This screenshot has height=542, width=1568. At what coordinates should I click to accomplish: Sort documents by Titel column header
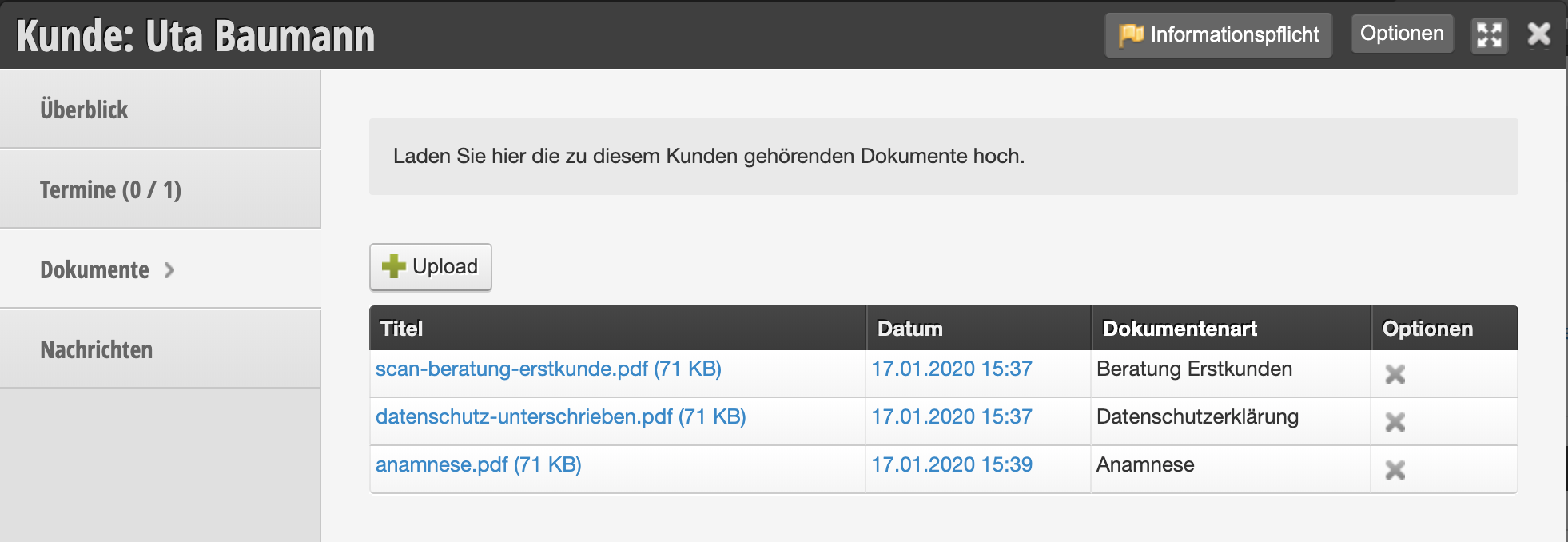pos(401,329)
